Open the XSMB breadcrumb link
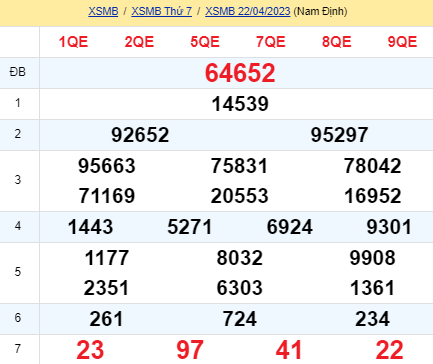 (x=103, y=11)
